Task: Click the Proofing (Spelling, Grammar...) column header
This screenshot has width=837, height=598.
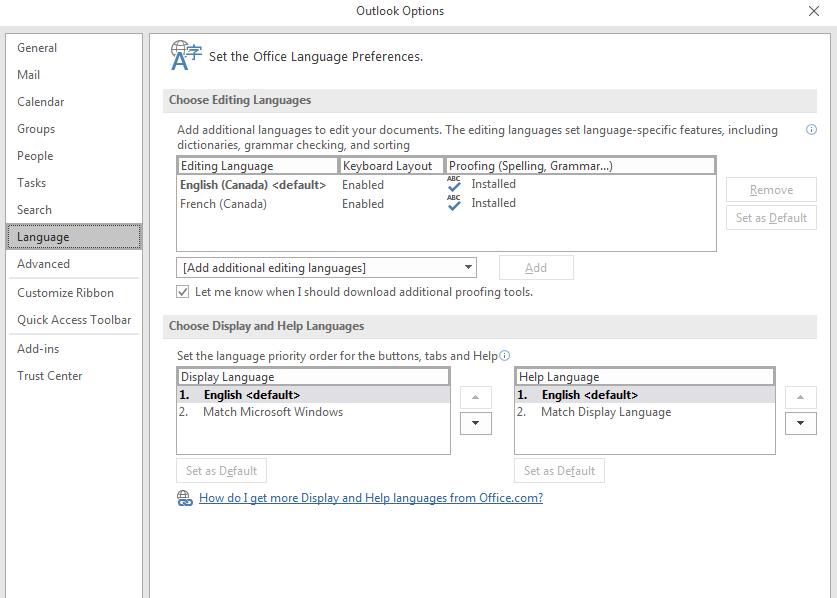Action: click(580, 166)
